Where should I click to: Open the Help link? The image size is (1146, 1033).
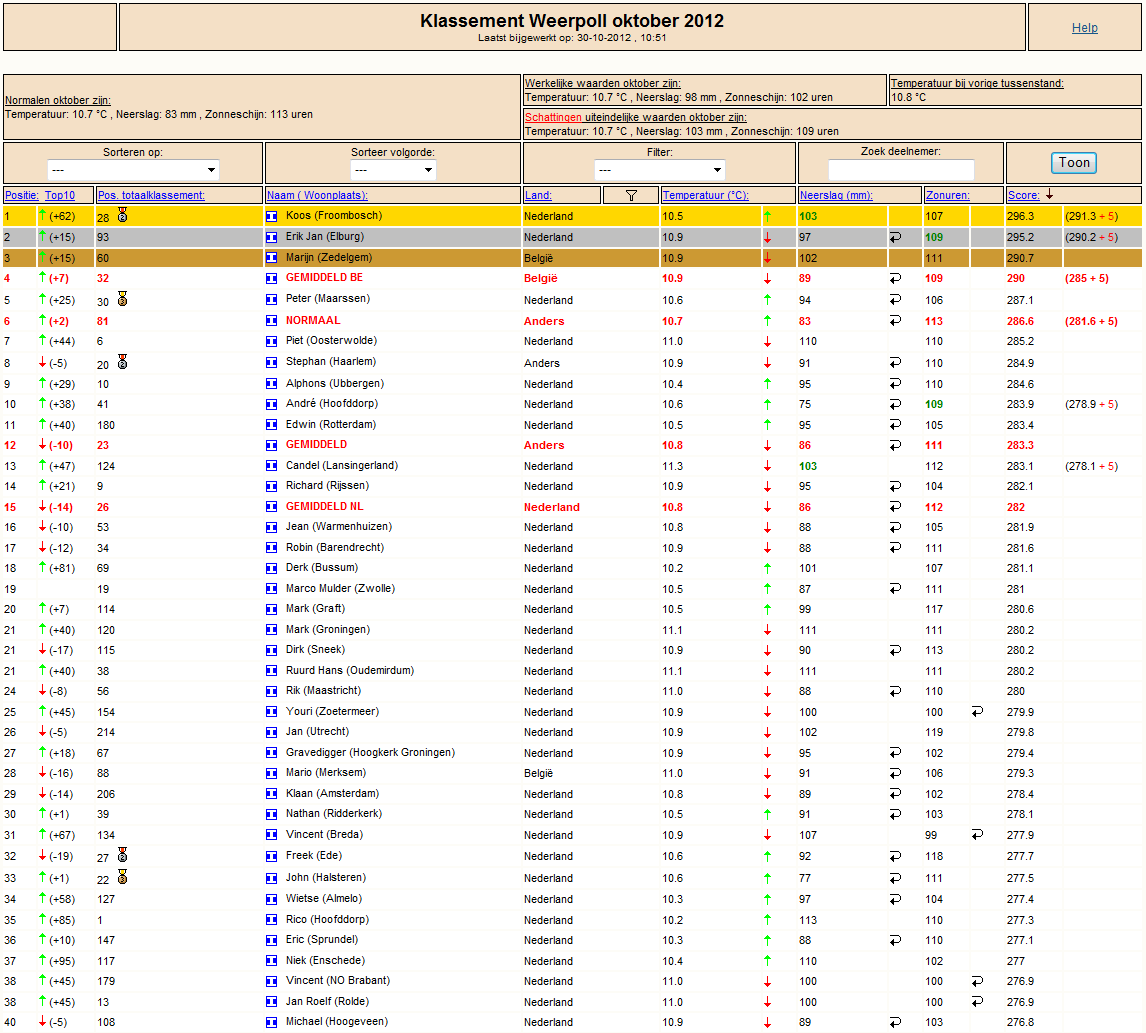click(x=1085, y=28)
